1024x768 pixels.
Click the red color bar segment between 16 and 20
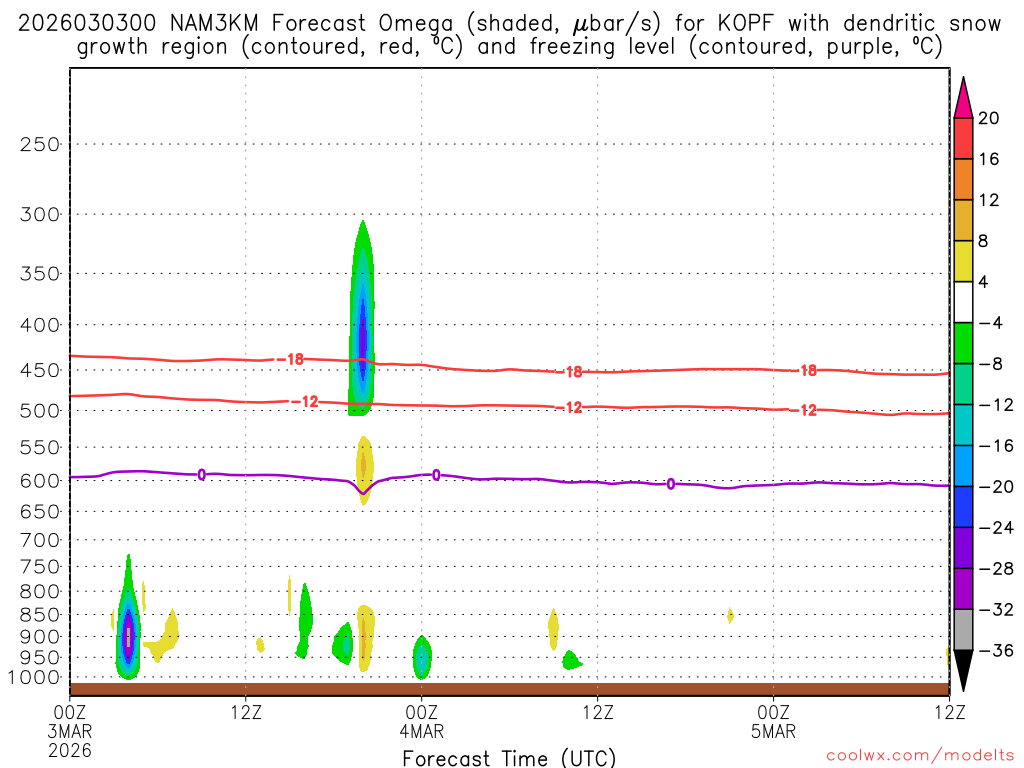(963, 138)
